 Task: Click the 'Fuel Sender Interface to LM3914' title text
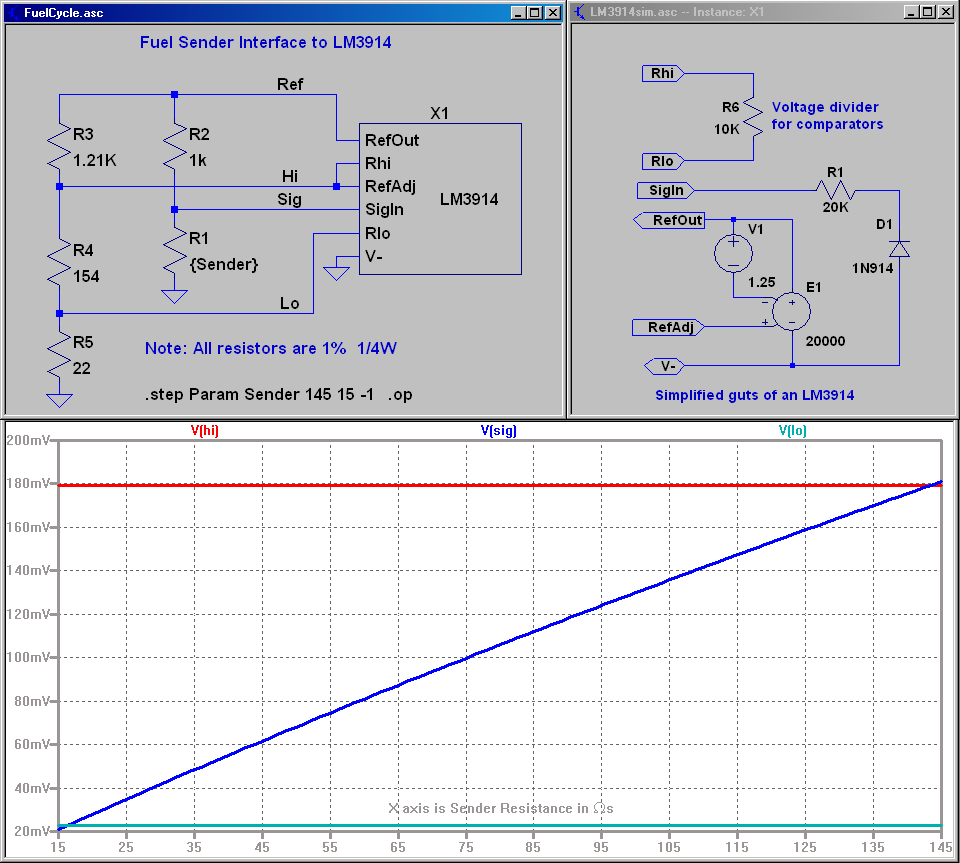click(266, 42)
